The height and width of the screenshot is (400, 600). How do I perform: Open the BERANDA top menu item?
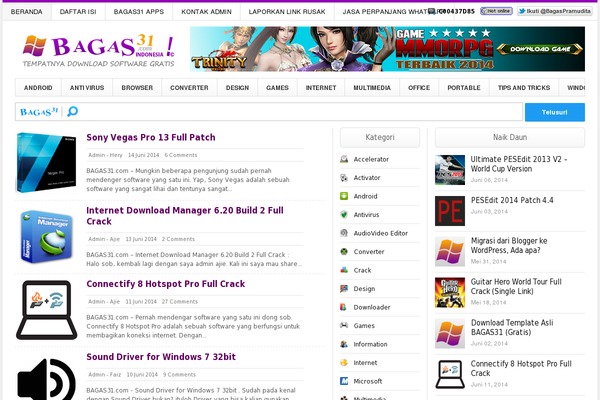coord(26,12)
